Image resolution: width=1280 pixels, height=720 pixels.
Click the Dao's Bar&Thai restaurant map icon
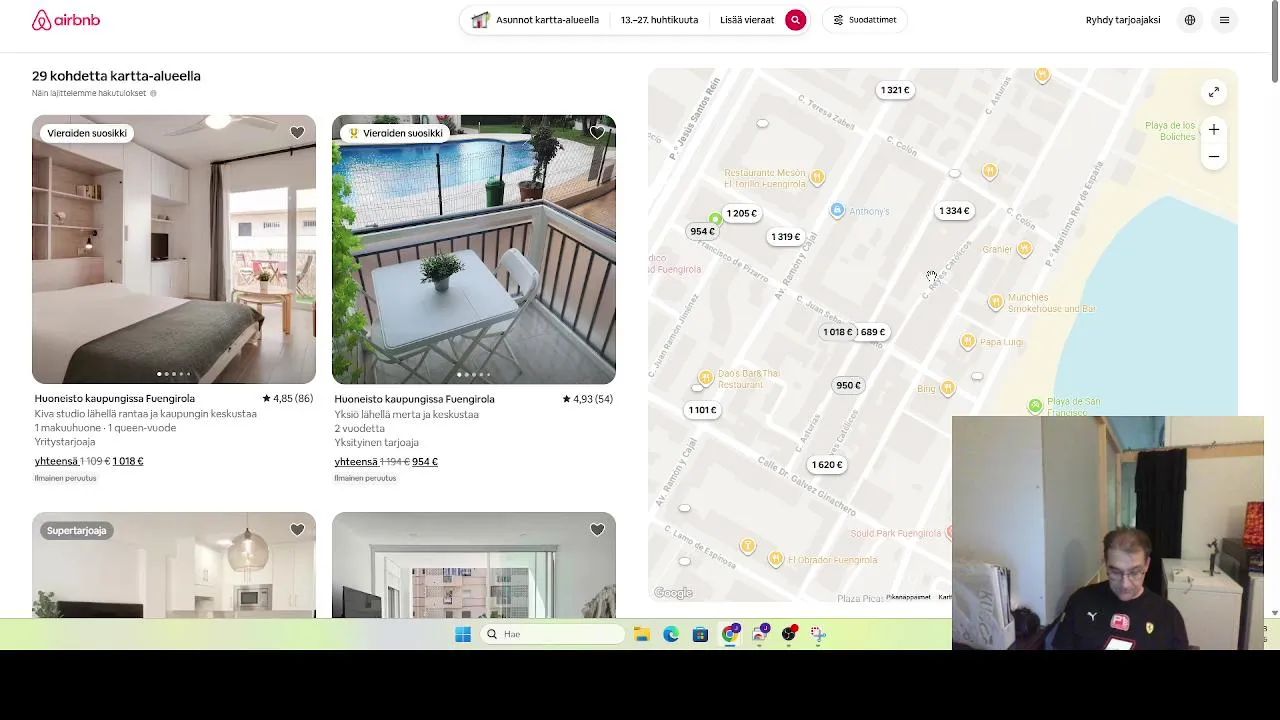coord(706,378)
